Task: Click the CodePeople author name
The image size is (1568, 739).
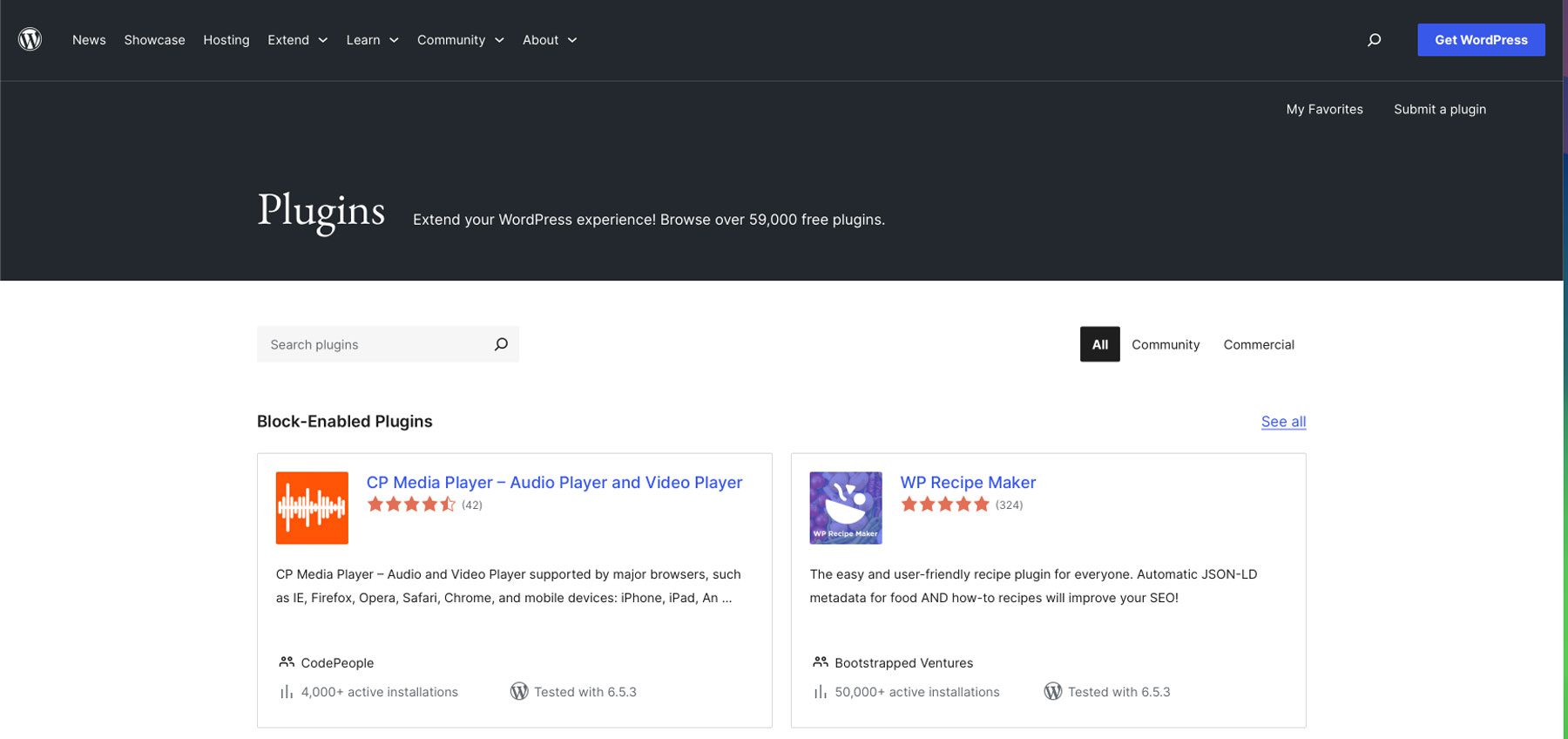Action: 337,663
